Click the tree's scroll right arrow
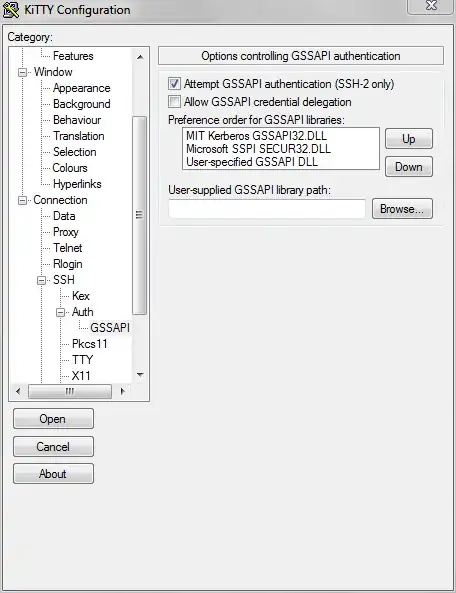456x593 pixels. click(123, 391)
